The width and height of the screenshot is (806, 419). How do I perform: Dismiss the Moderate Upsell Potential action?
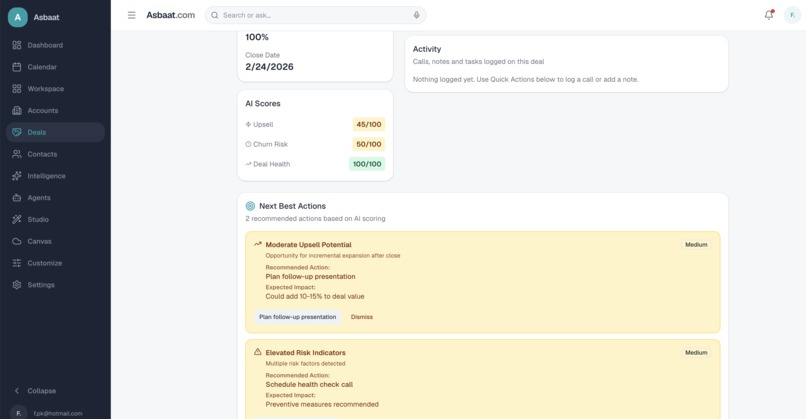362,317
